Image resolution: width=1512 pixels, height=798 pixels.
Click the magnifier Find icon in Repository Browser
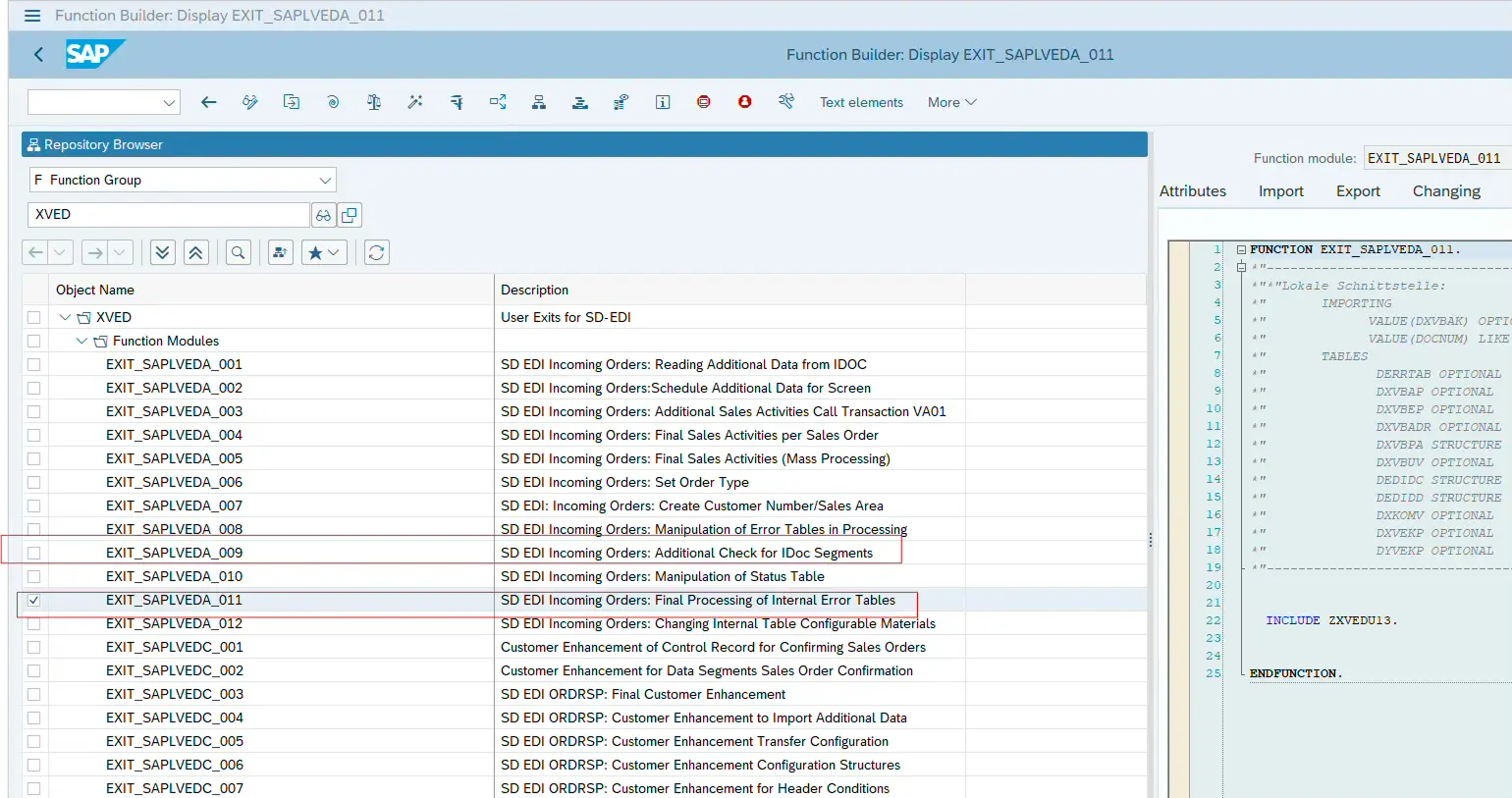pyautogui.click(x=238, y=252)
